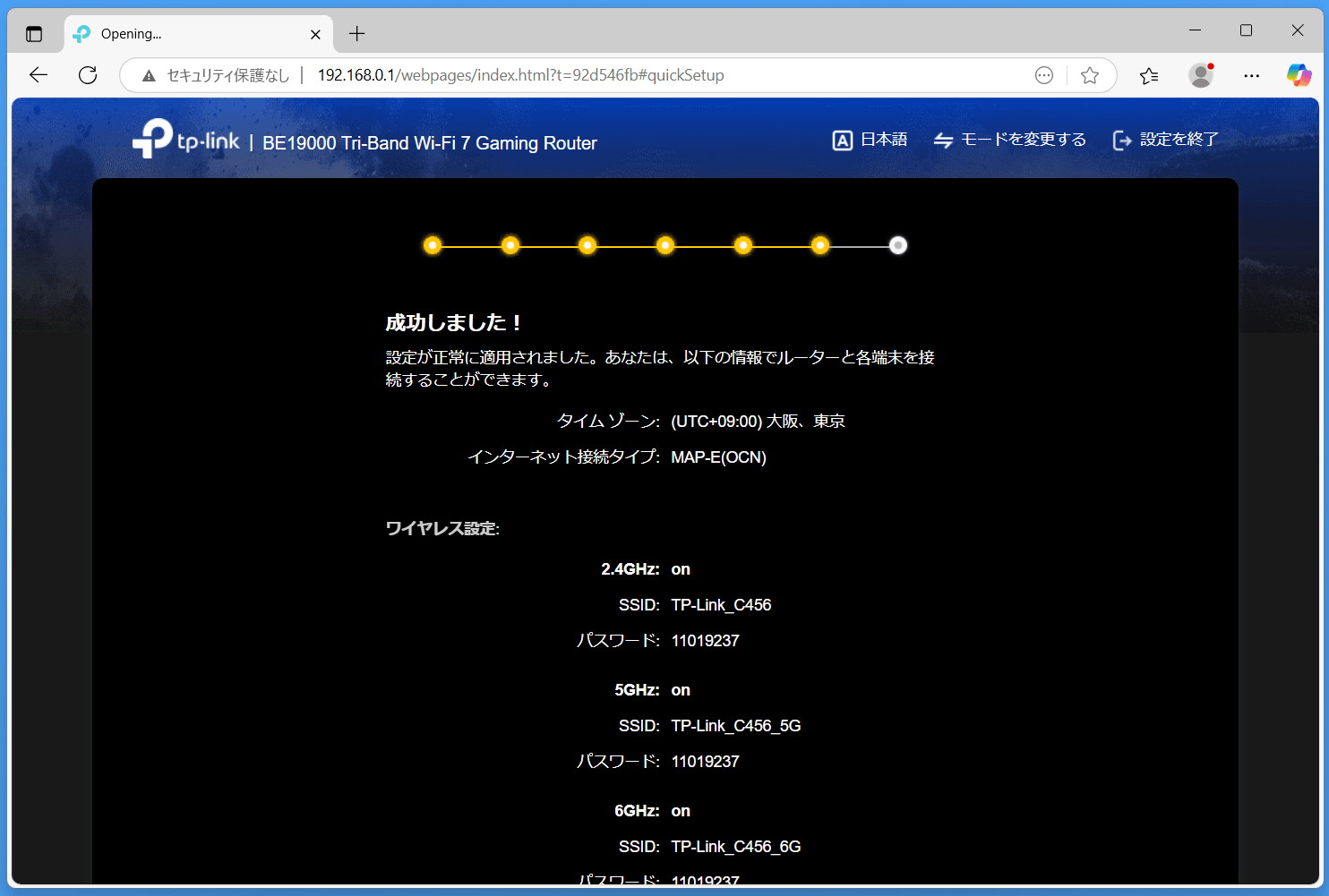This screenshot has height=896, width=1329.
Task: Click the security warning triangle icon
Action: (x=149, y=76)
